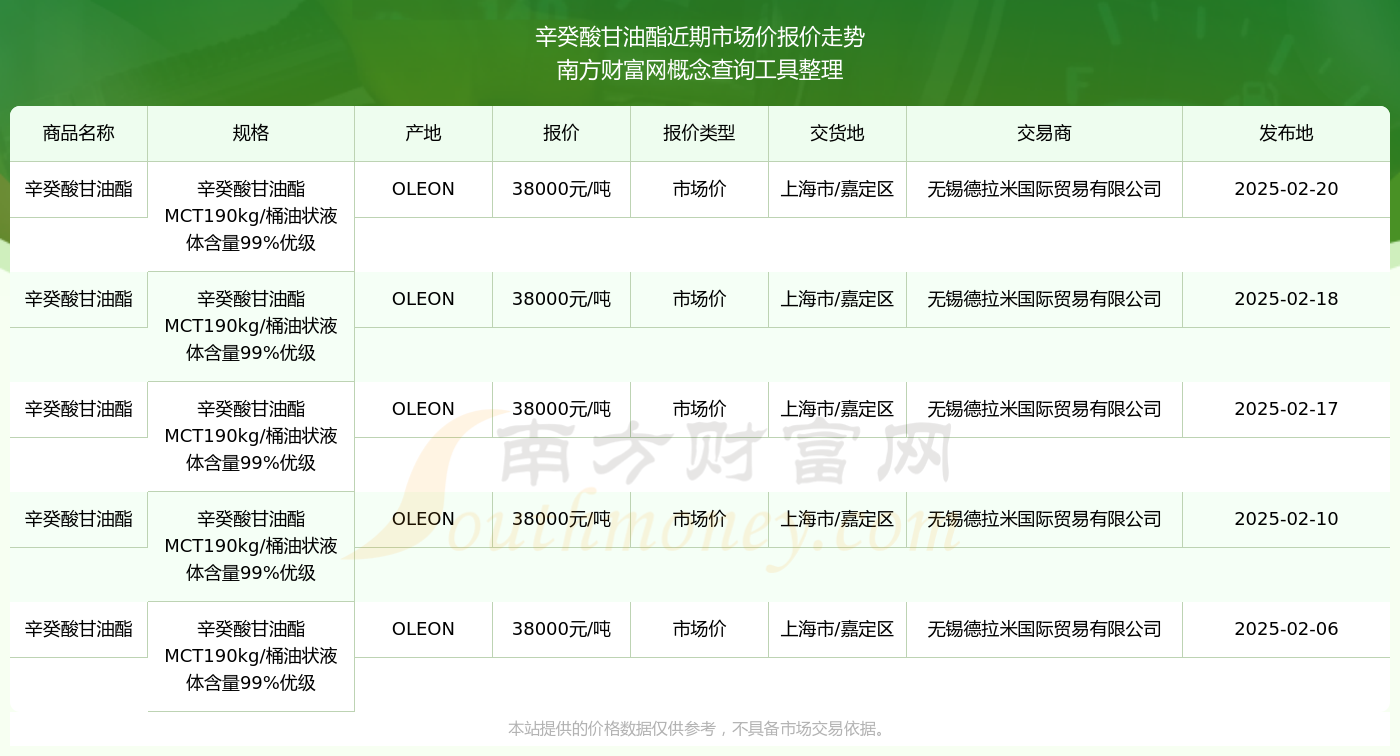
Task: Click 38000元/吨 price in 2025-02-20 row
Action: 561,189
